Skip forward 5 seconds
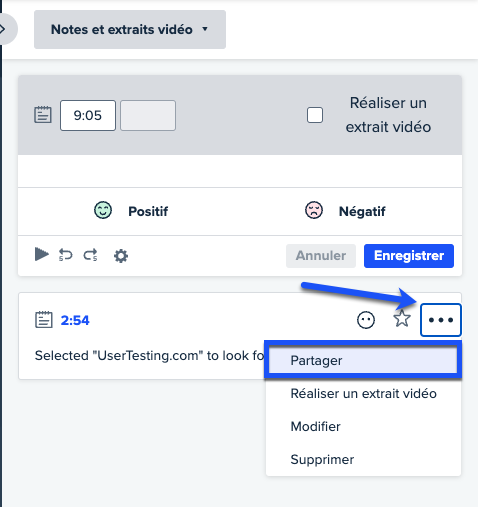 (x=91, y=255)
